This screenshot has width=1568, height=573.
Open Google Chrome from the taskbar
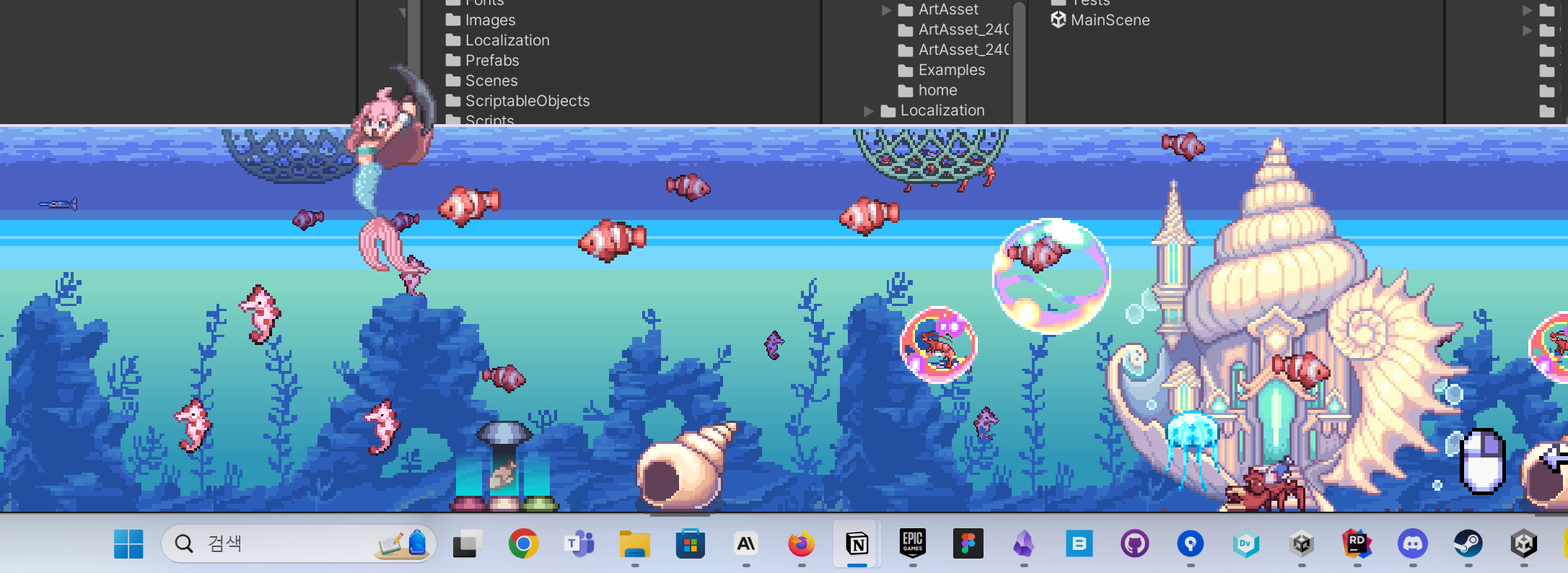pos(523,544)
